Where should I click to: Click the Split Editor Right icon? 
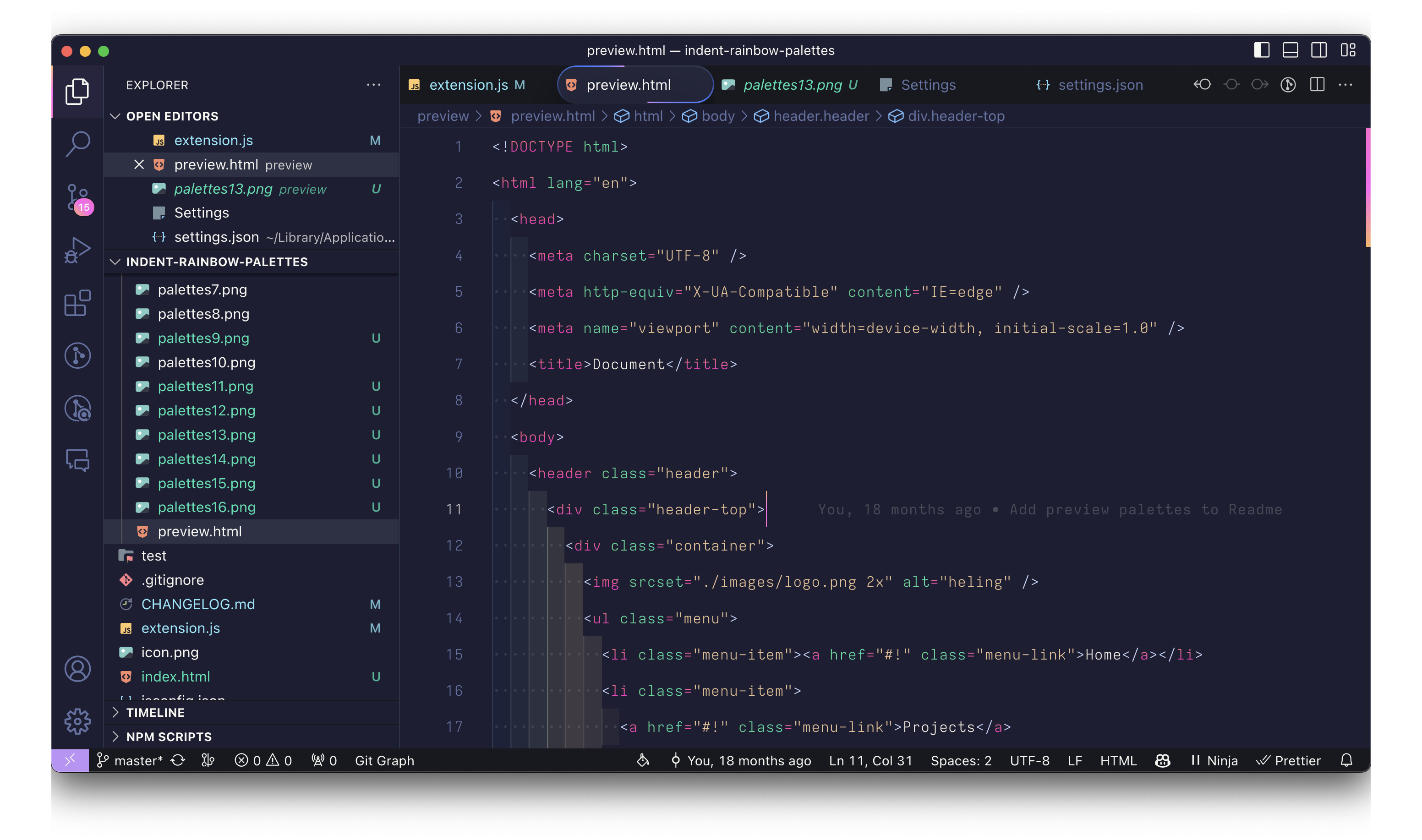point(1317,85)
